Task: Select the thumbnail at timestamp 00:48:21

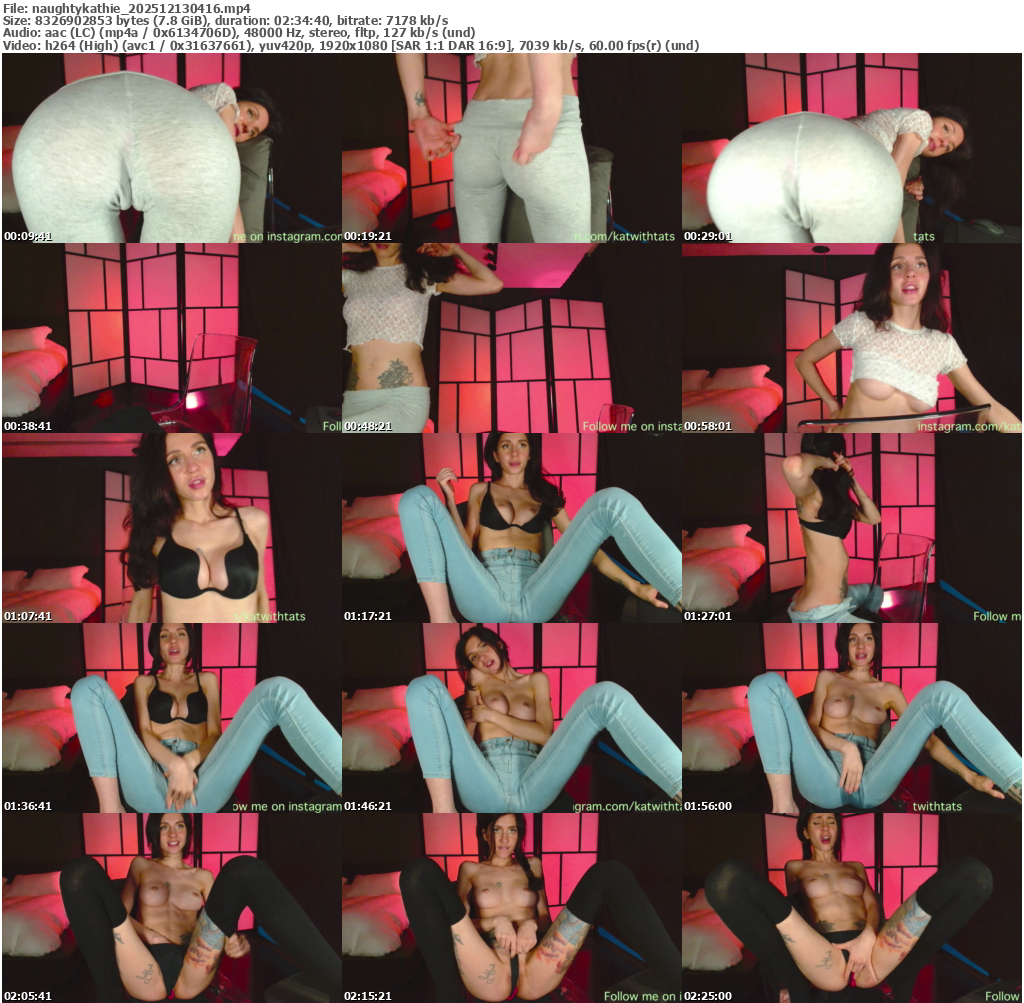Action: click(511, 338)
